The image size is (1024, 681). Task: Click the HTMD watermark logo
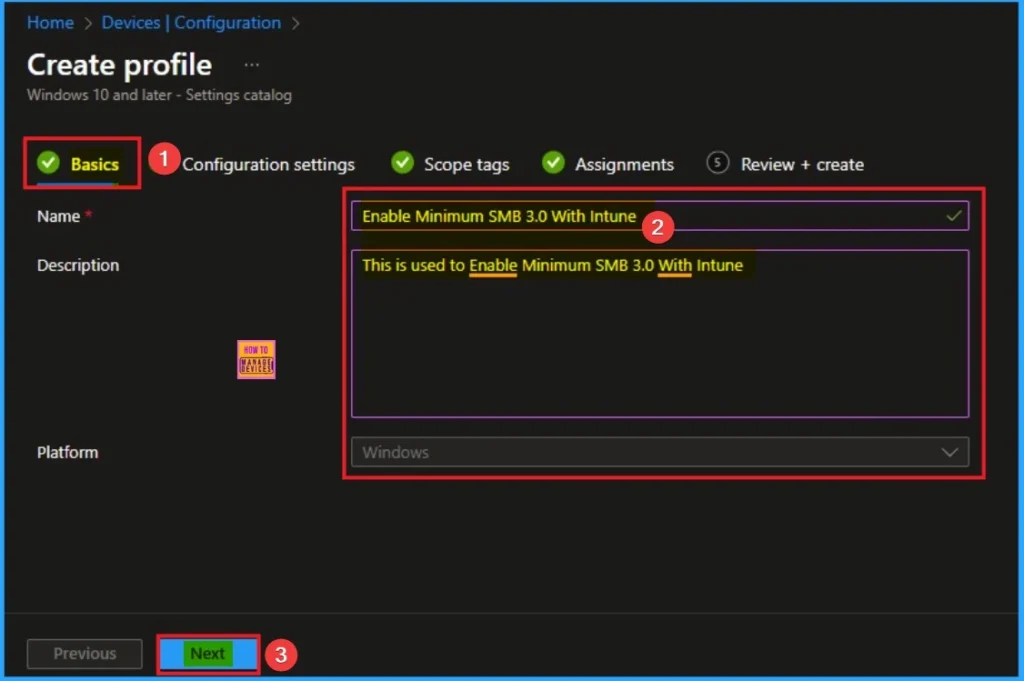[256, 360]
